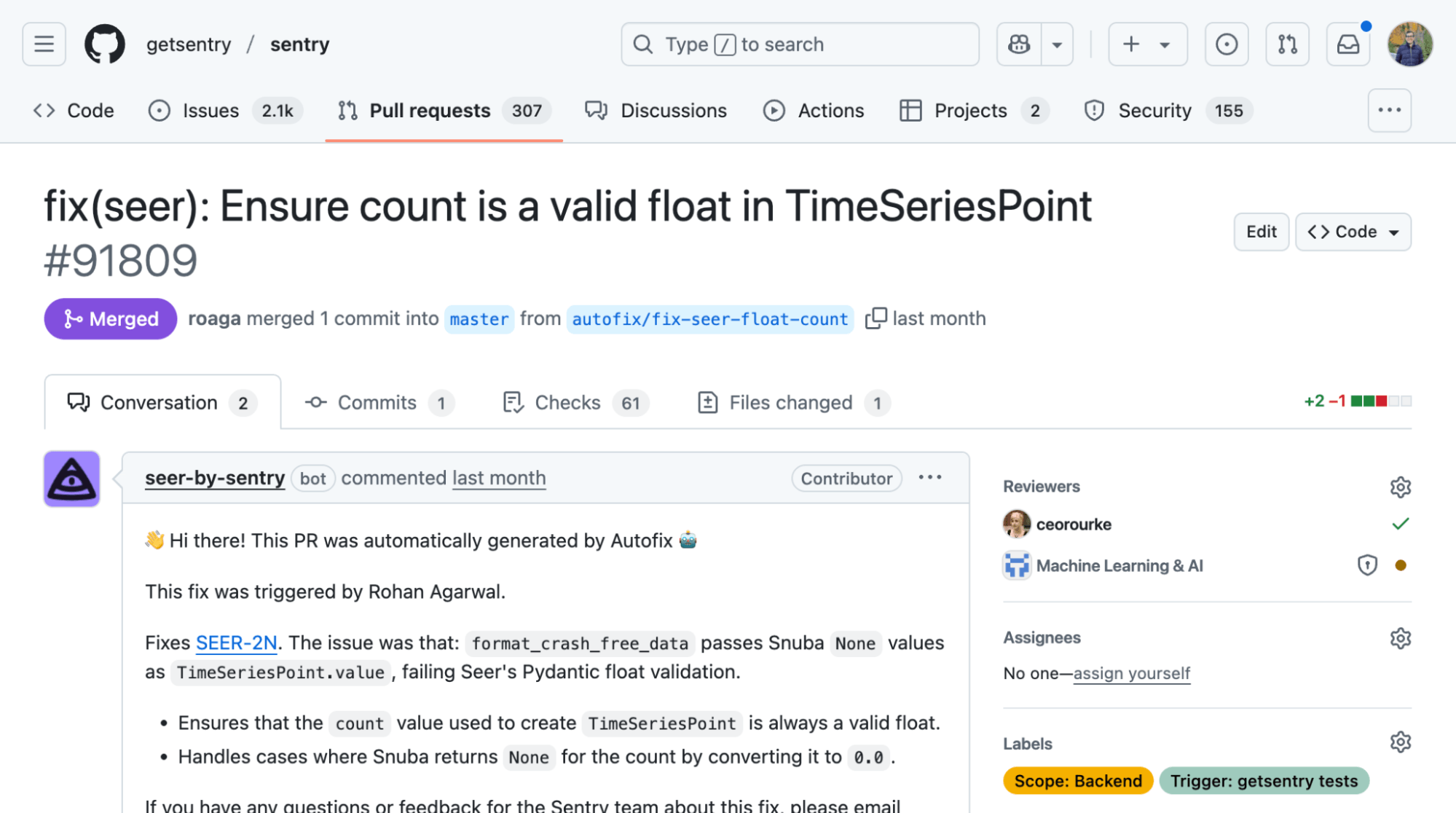Click the Scope: Backend label
The width and height of the screenshot is (1456, 813).
click(1078, 780)
